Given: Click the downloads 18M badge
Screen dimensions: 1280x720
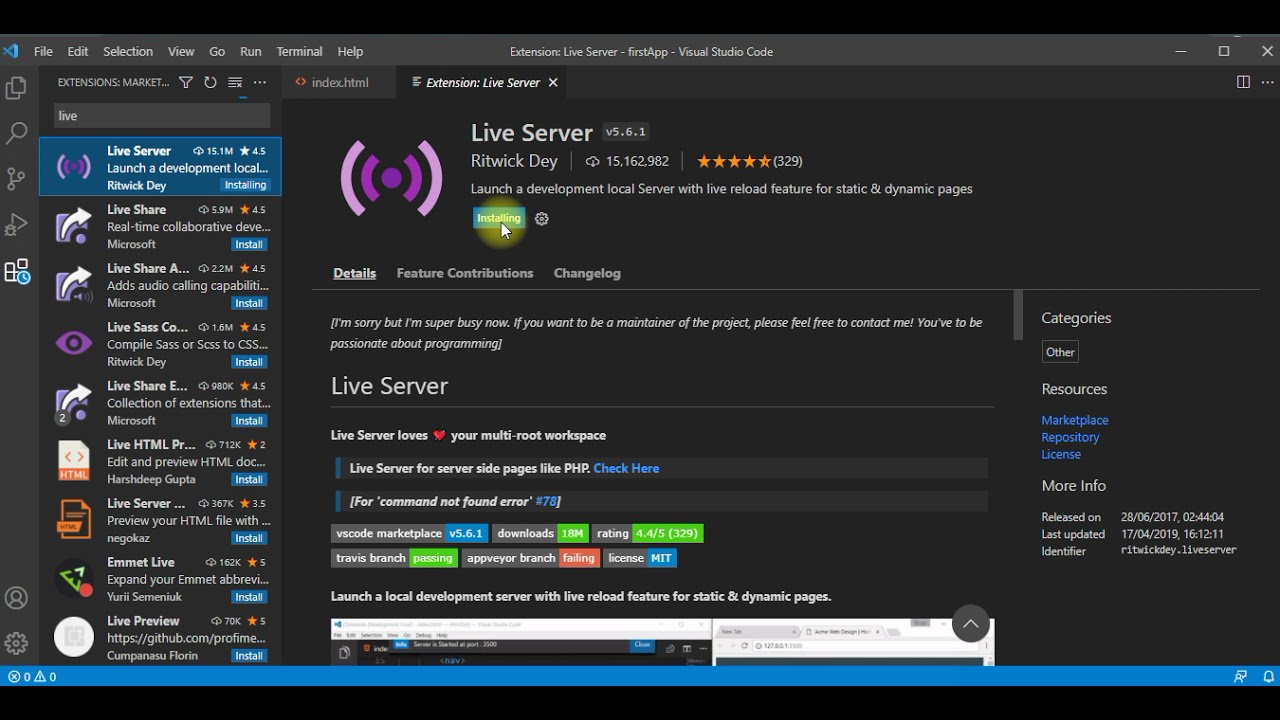Looking at the screenshot, I should (540, 534).
